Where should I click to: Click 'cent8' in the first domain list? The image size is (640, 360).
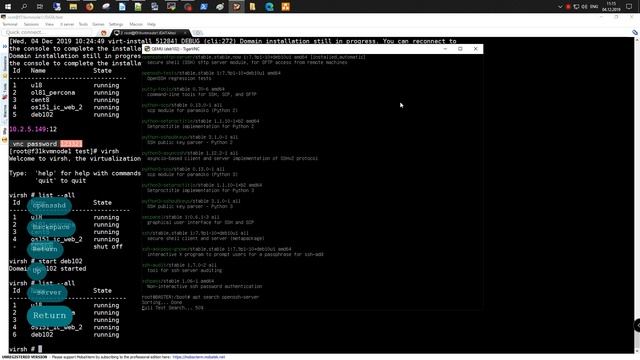point(40,100)
